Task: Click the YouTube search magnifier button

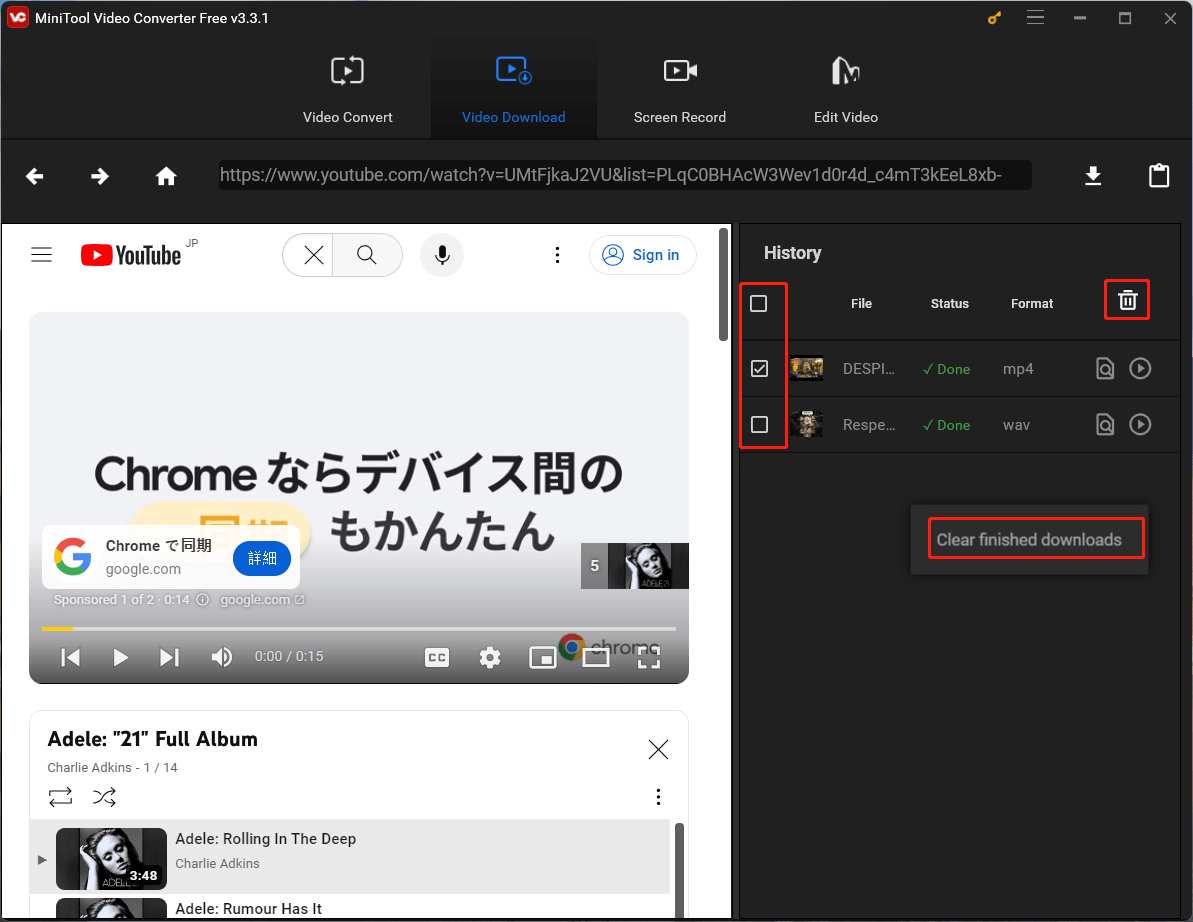Action: click(x=367, y=255)
